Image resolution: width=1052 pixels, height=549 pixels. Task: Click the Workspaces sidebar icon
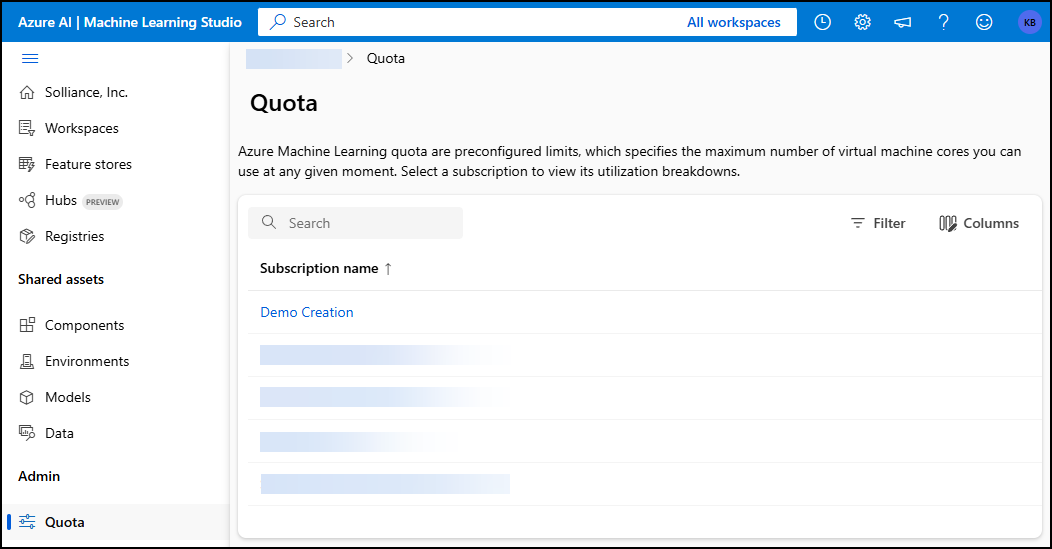pyautogui.click(x=27, y=128)
